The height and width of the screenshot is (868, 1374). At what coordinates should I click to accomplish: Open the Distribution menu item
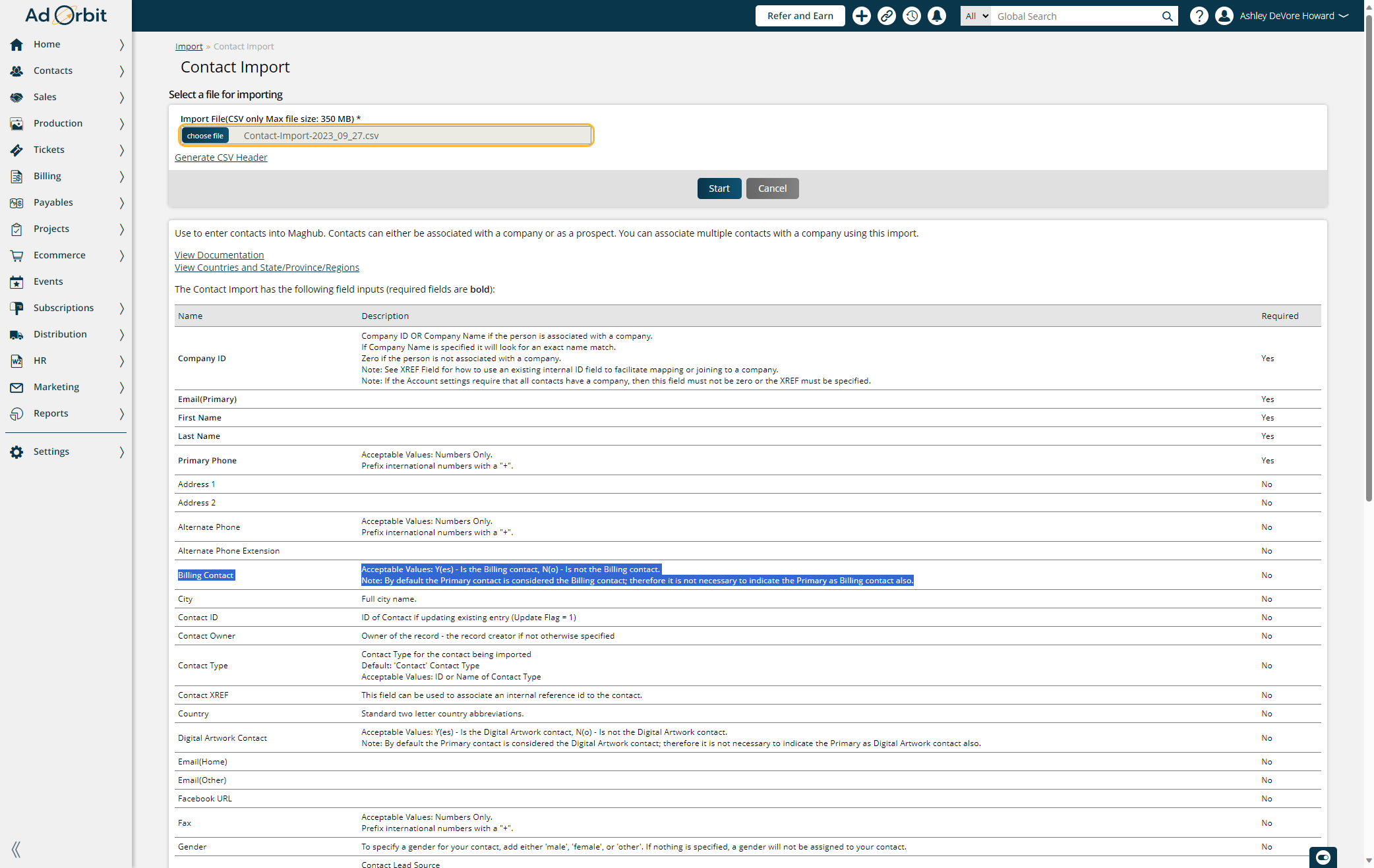(66, 334)
